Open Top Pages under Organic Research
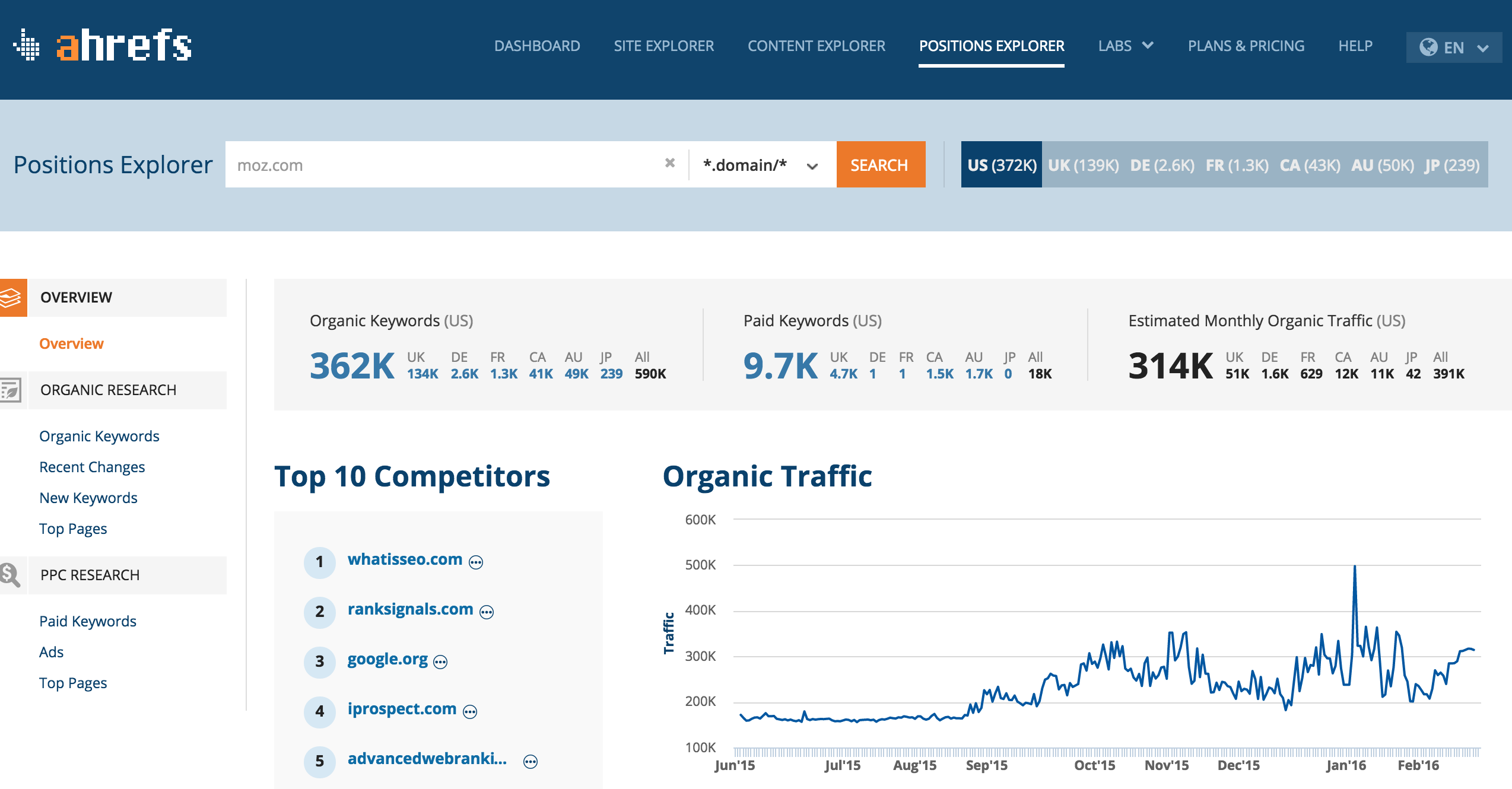 (x=73, y=529)
